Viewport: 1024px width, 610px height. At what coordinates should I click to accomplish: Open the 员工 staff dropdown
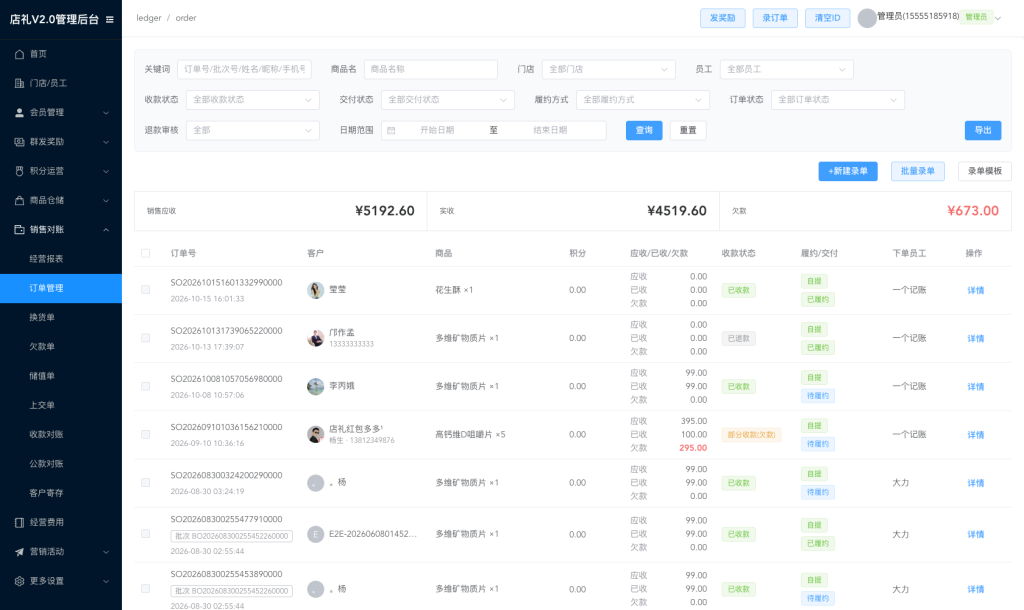point(786,69)
